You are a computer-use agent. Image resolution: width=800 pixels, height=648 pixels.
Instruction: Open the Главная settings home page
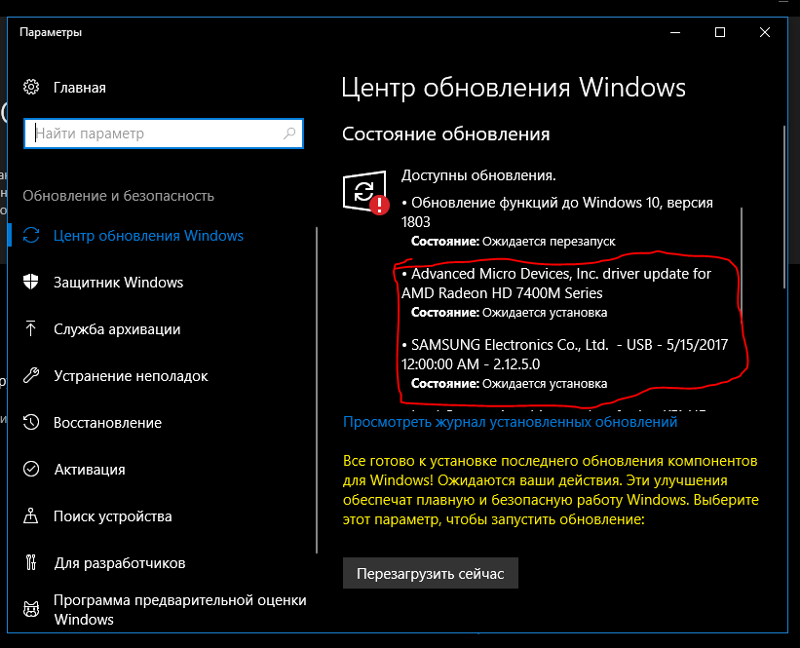pyautogui.click(x=80, y=88)
